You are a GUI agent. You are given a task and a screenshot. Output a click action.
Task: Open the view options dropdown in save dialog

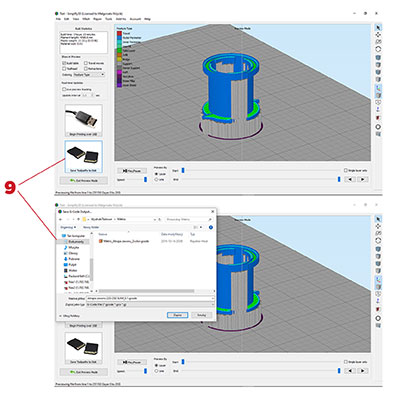click(201, 227)
